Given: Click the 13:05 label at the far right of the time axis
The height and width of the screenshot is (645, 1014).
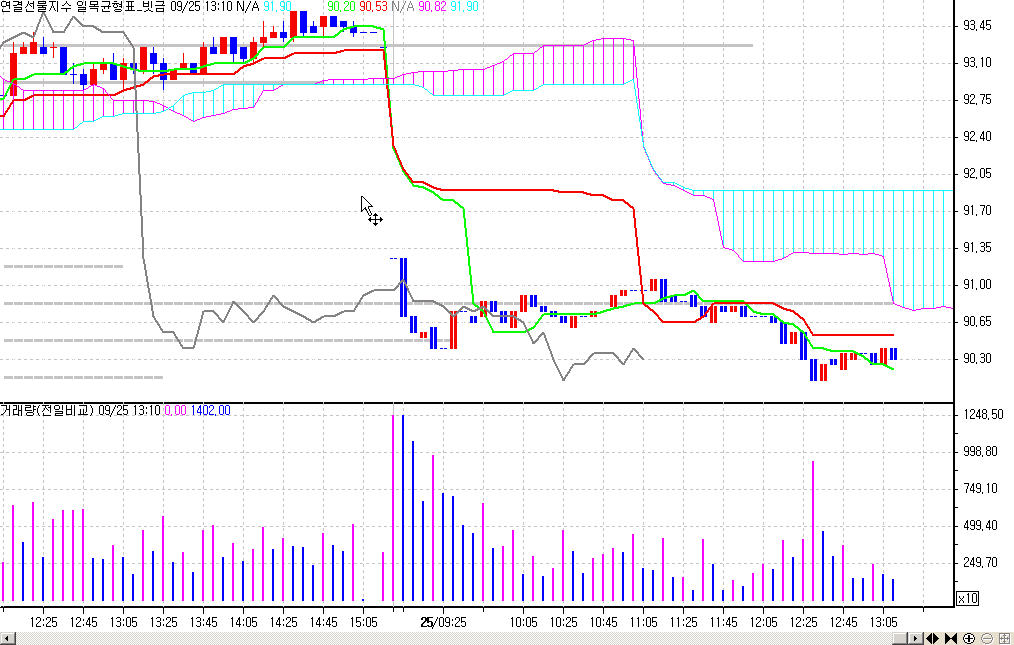Looking at the screenshot, I should coord(883,622).
